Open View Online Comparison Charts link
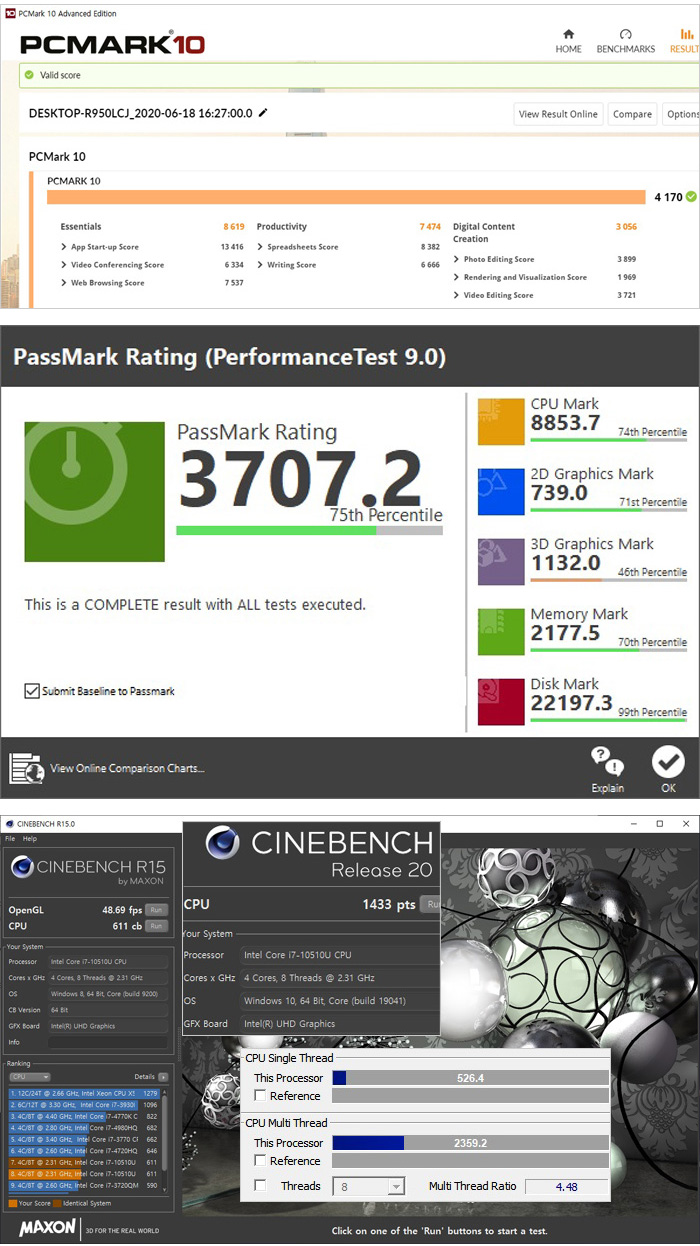Viewport: 700px width, 1246px height. click(127, 768)
